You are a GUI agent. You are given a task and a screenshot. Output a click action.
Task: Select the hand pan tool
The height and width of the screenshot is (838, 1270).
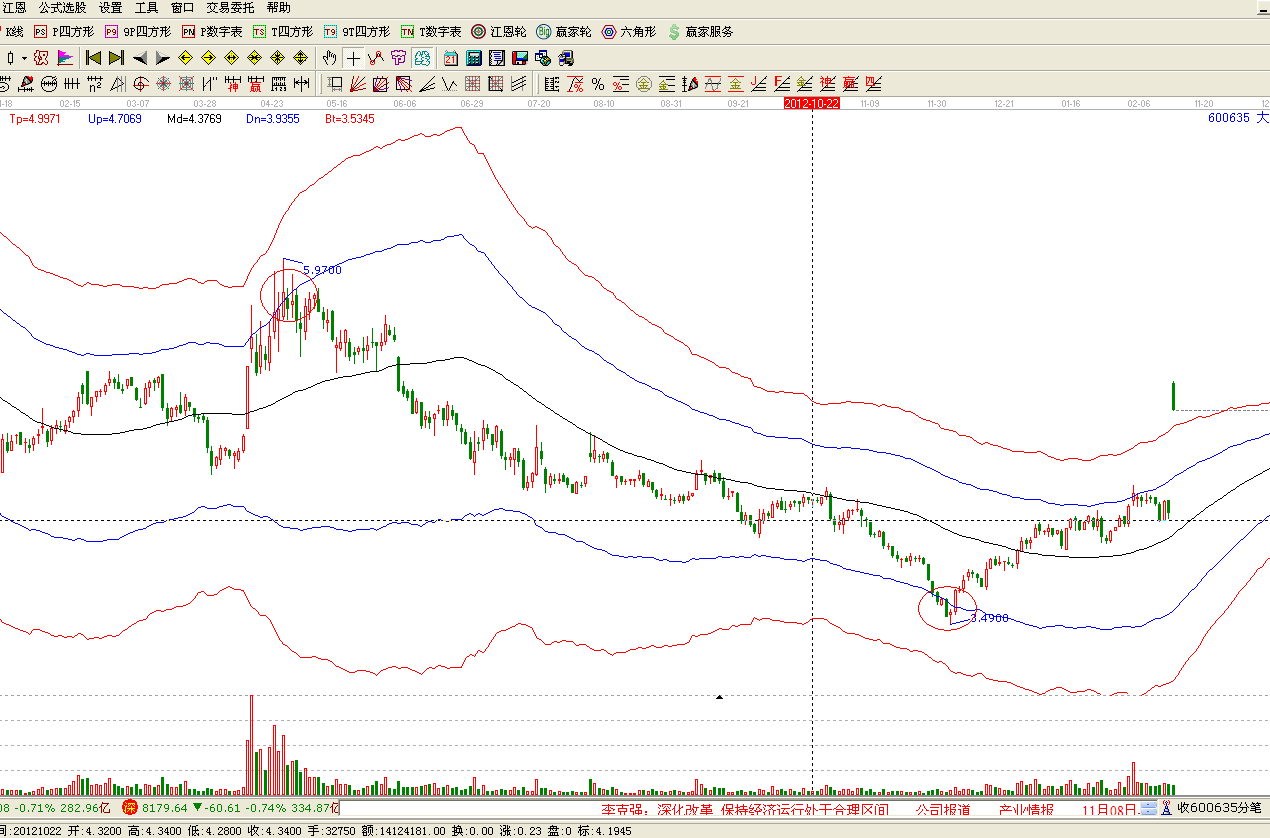point(331,58)
